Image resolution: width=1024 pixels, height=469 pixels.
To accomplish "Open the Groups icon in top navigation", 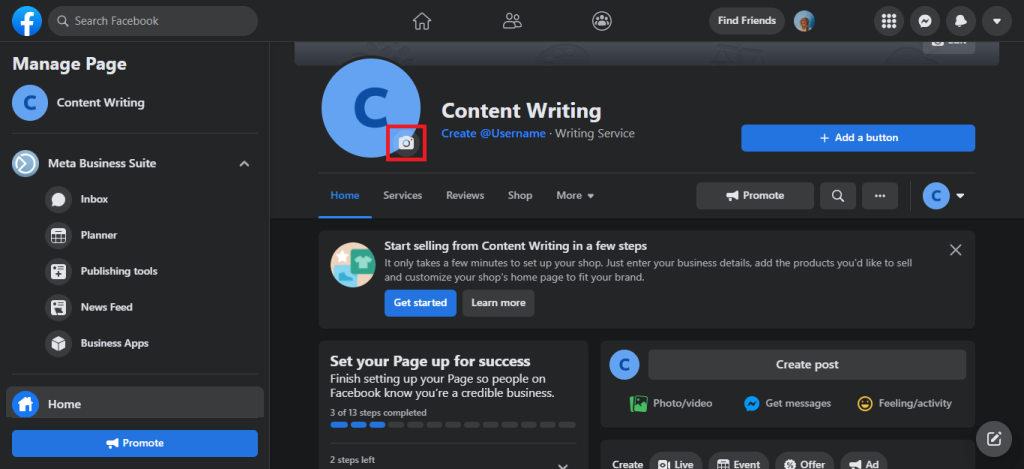I will click(x=601, y=21).
